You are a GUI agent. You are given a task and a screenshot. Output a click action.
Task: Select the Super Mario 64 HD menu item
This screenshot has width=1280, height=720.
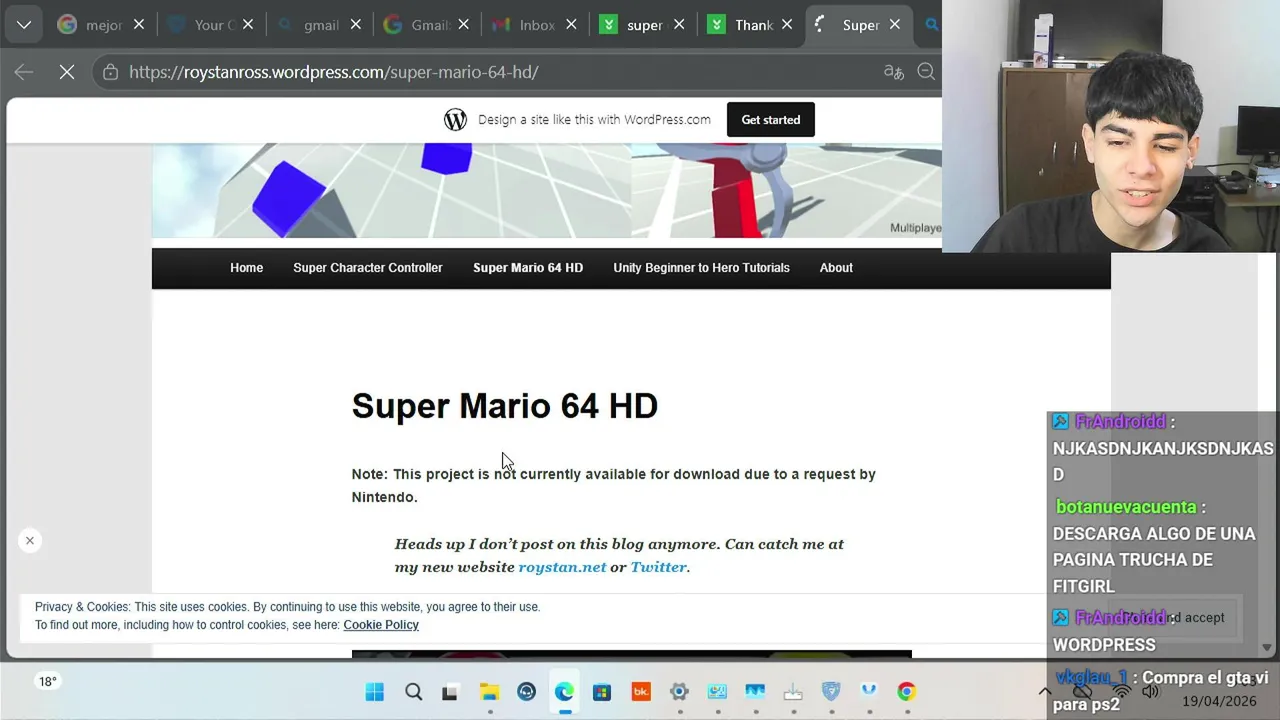tap(528, 268)
